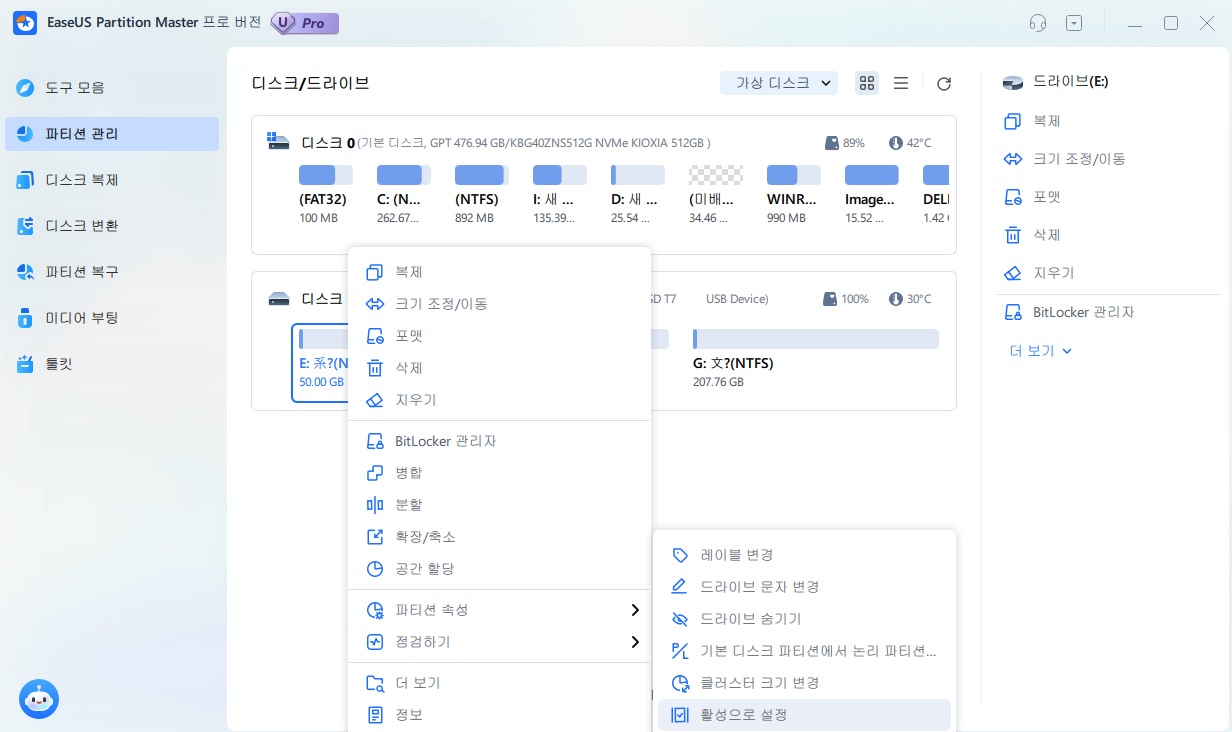The height and width of the screenshot is (732, 1232).
Task: Open the AI assistant robot icon
Action: coord(39,699)
